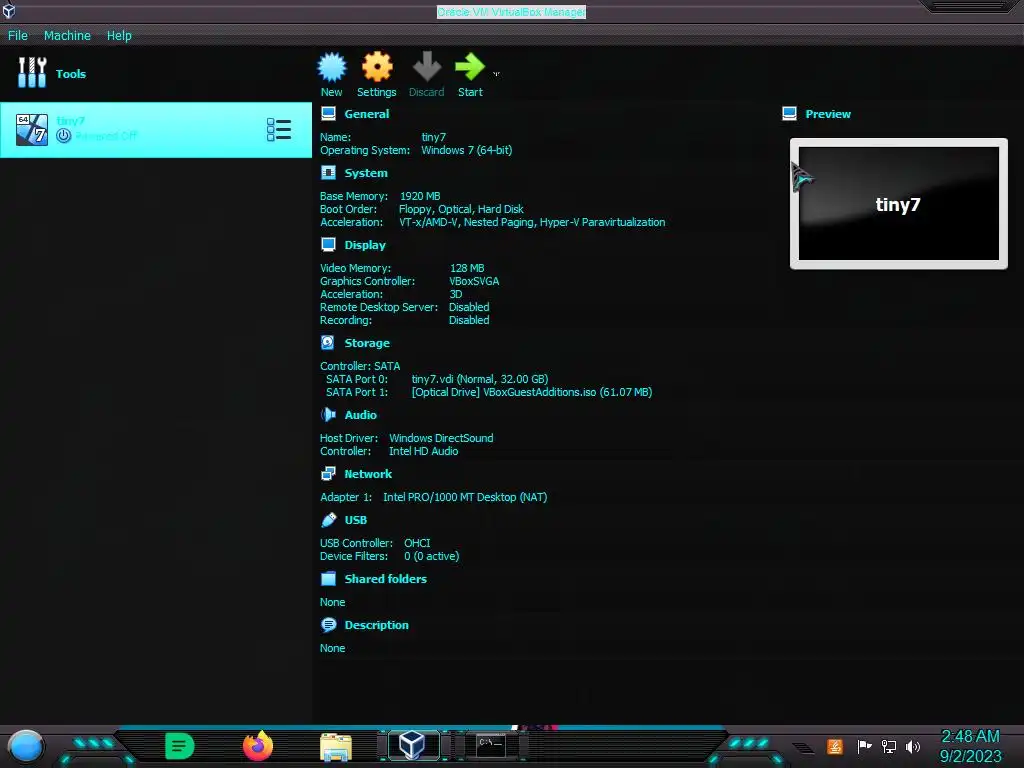Click the VBoxGuestAdditions.iso optical drive entry

click(532, 392)
